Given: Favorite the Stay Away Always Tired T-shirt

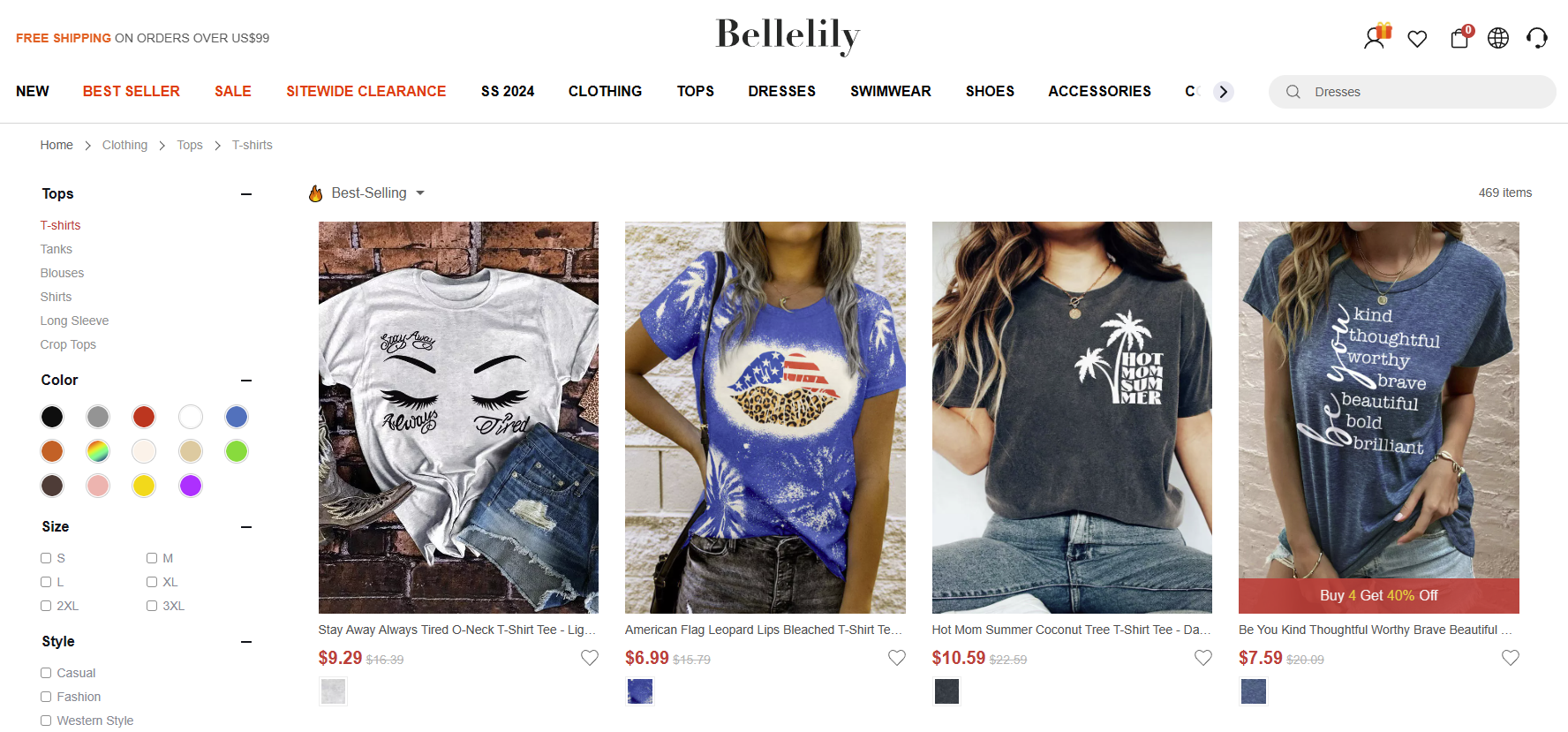Looking at the screenshot, I should tap(590, 658).
